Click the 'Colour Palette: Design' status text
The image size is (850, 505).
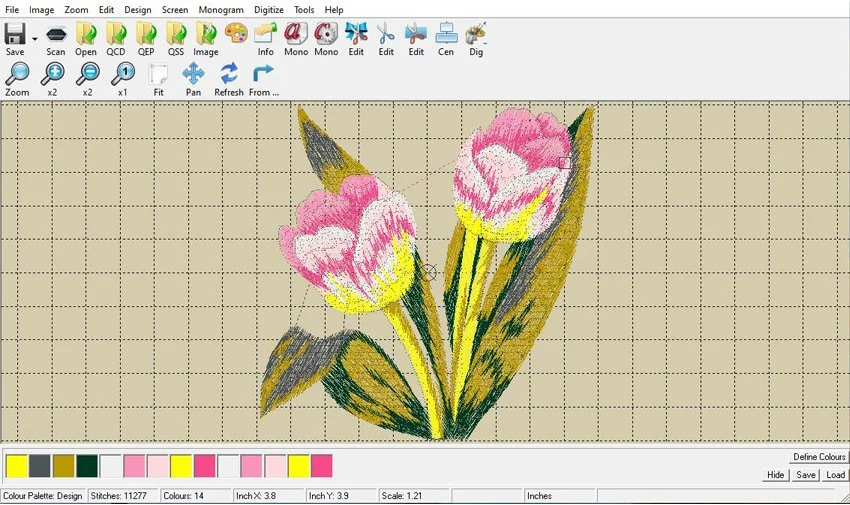click(42, 496)
